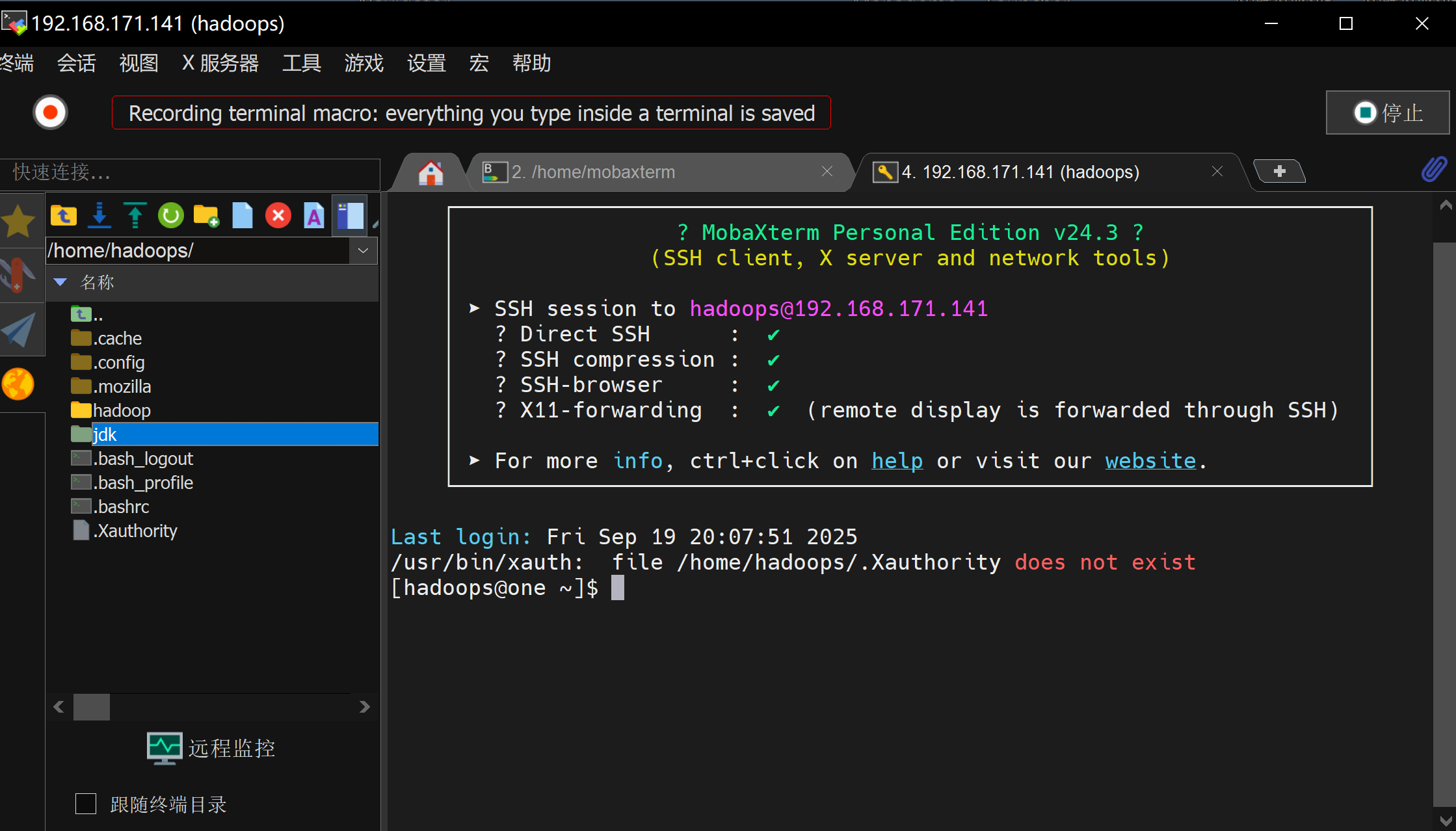Refresh the SFTP folder with green icon

click(x=171, y=216)
